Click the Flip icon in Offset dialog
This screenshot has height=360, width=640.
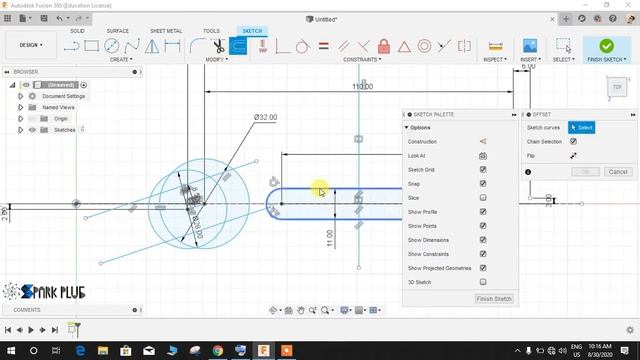tap(573, 156)
